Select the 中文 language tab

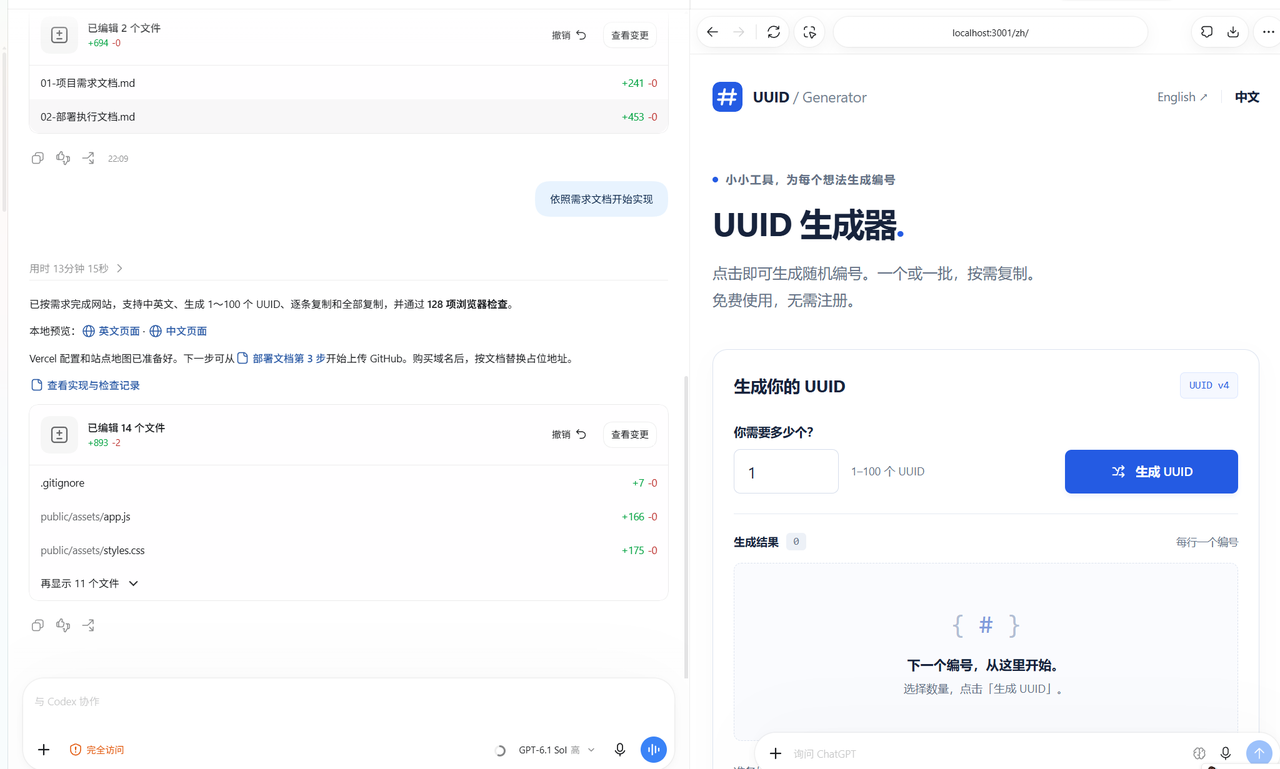pos(1247,97)
